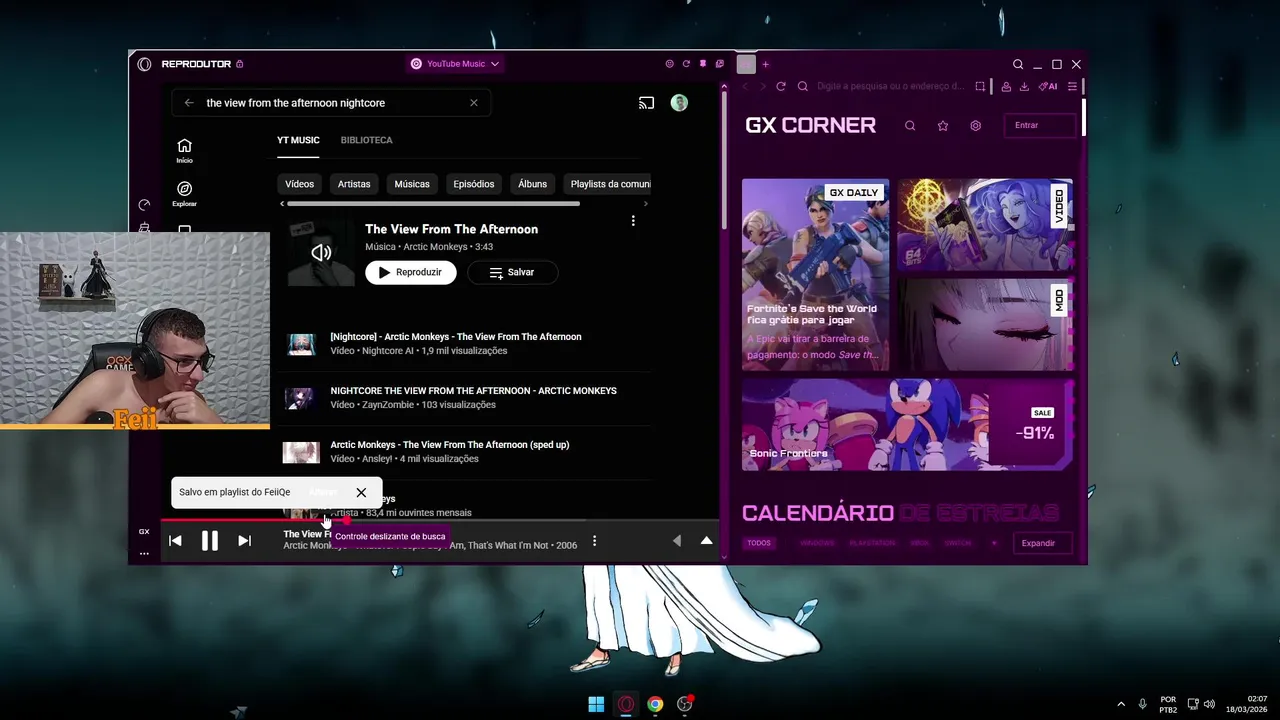
Task: Open the account avatar menu
Action: (679, 103)
